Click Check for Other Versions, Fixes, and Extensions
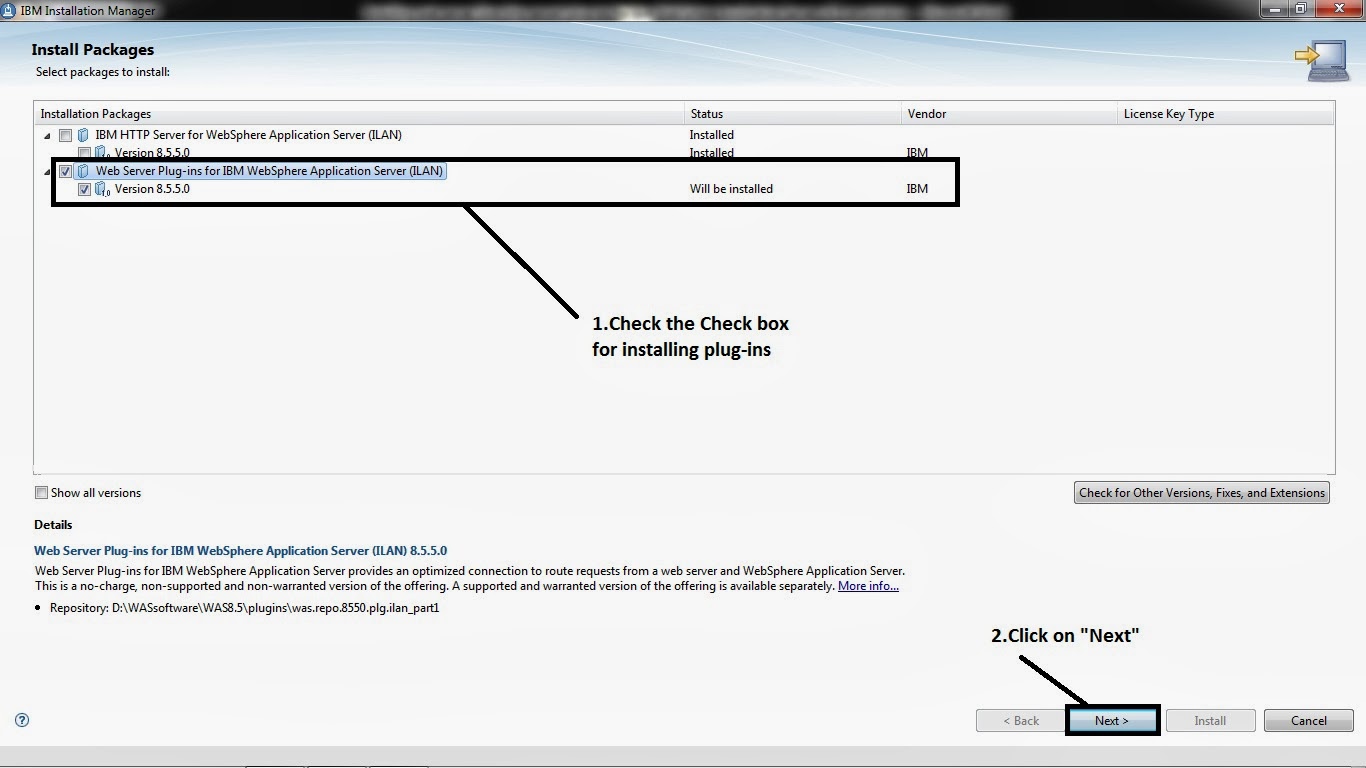 (x=1201, y=492)
